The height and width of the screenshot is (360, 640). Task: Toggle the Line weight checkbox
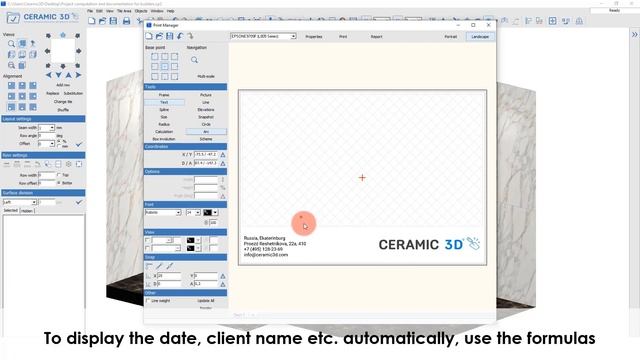click(x=148, y=300)
